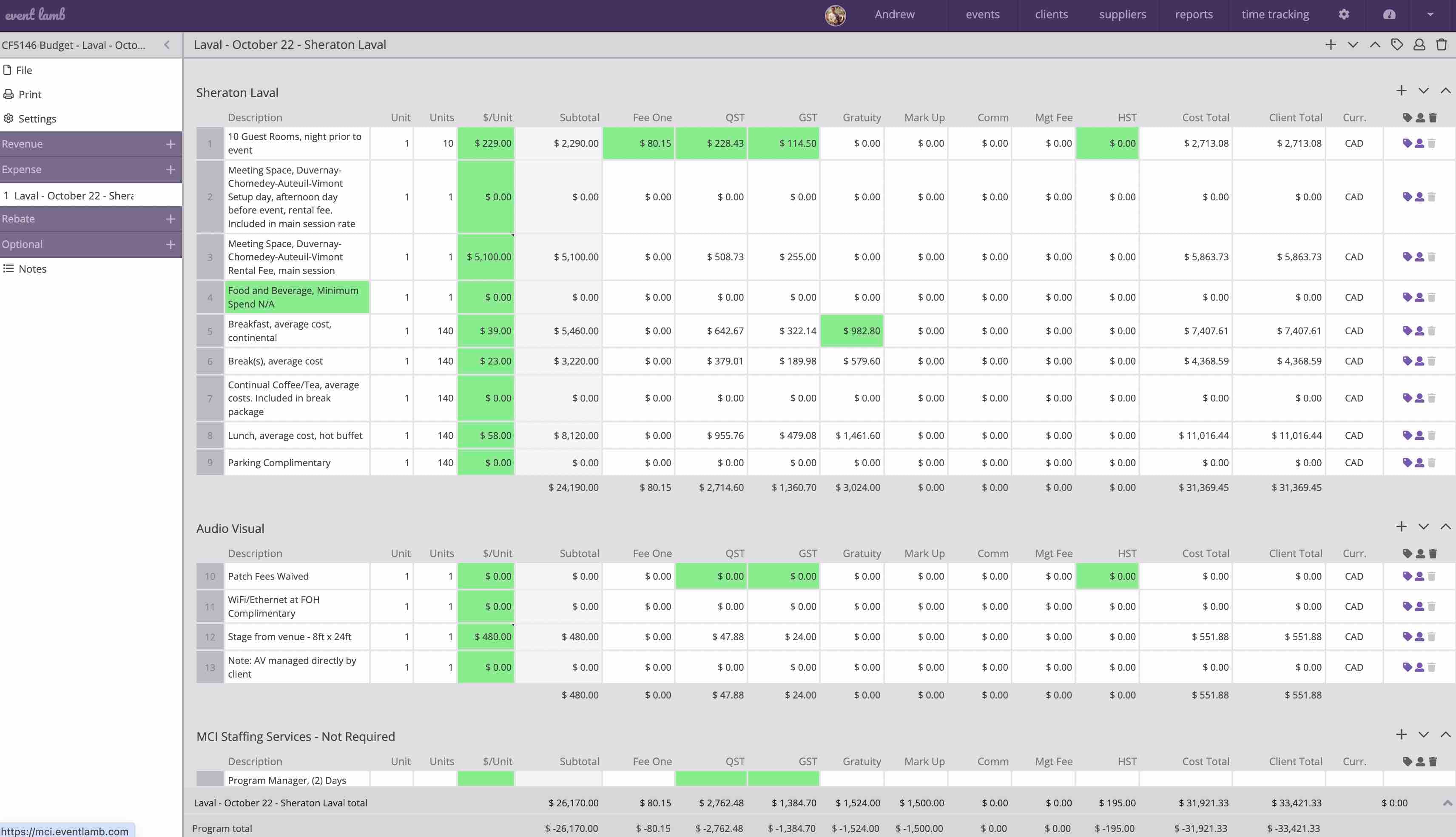Click the Audio Visual section title
Viewport: 1456px width, 837px height.
(x=230, y=528)
